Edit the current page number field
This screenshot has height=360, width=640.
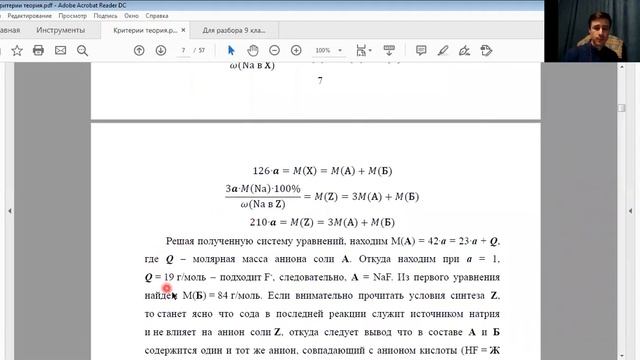tap(184, 50)
